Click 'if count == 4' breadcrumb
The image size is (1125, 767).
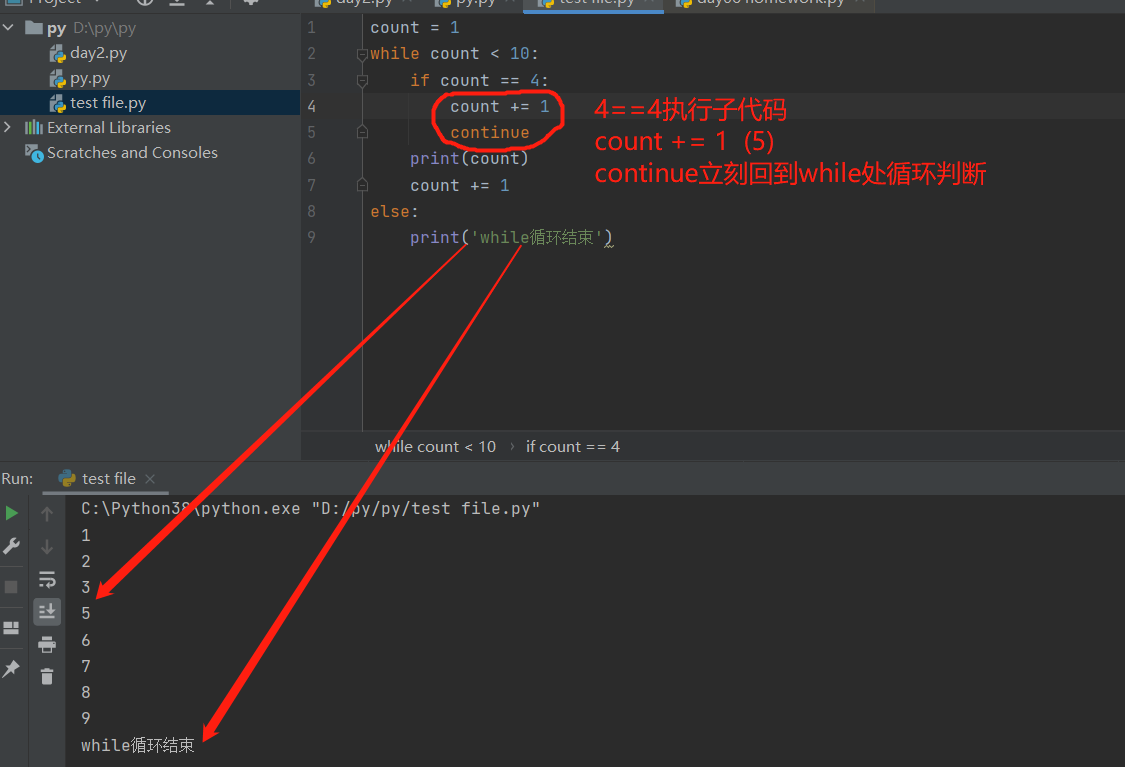[572, 447]
